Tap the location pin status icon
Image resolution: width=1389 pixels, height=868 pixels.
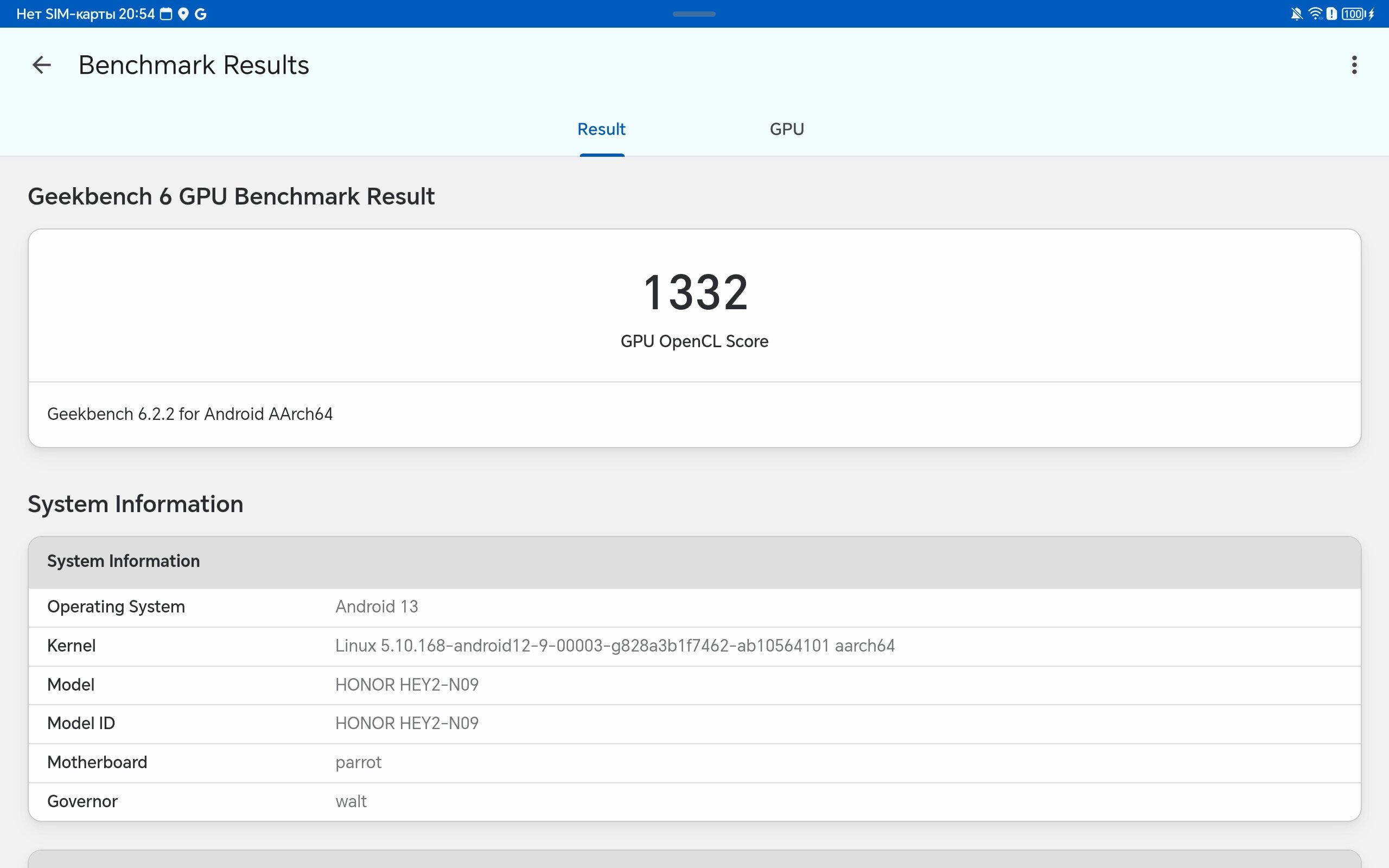(x=183, y=14)
